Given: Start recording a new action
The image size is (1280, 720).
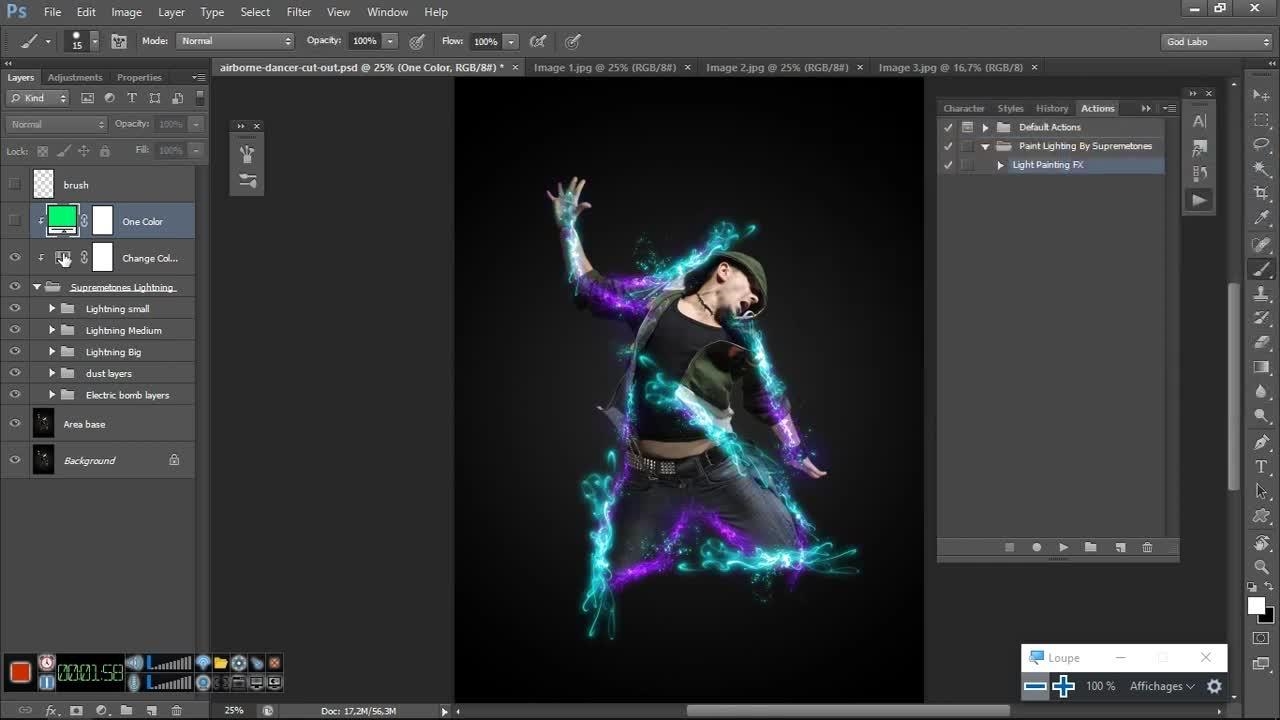Looking at the screenshot, I should 1036,547.
